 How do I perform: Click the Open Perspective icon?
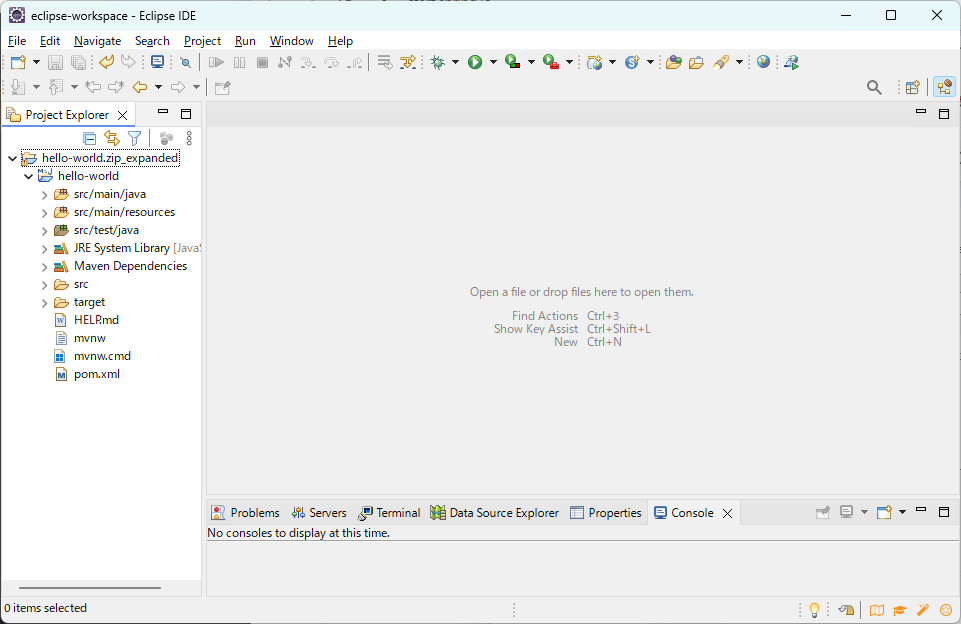(913, 88)
